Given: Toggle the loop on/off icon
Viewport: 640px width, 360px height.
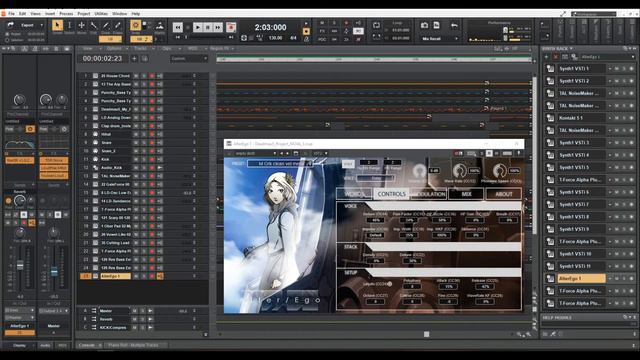Looking at the screenshot, I should (x=376, y=25).
